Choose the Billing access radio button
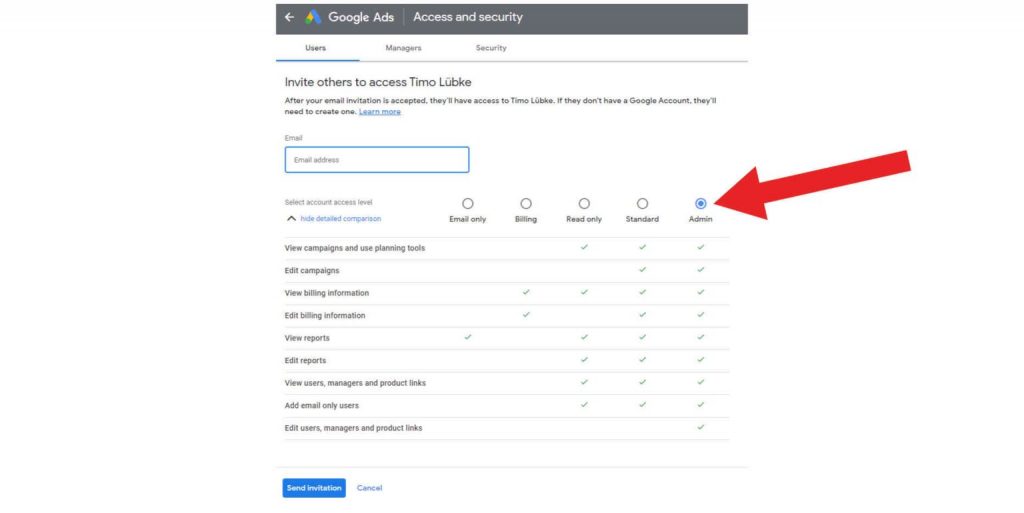 [526, 204]
